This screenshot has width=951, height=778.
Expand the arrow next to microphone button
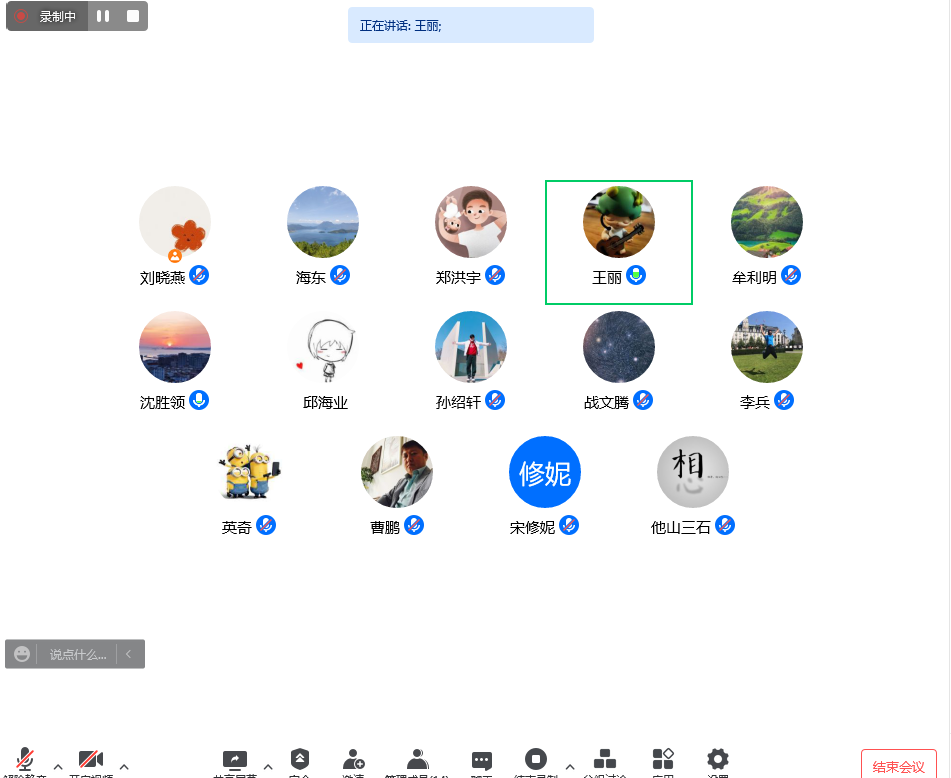pos(58,767)
